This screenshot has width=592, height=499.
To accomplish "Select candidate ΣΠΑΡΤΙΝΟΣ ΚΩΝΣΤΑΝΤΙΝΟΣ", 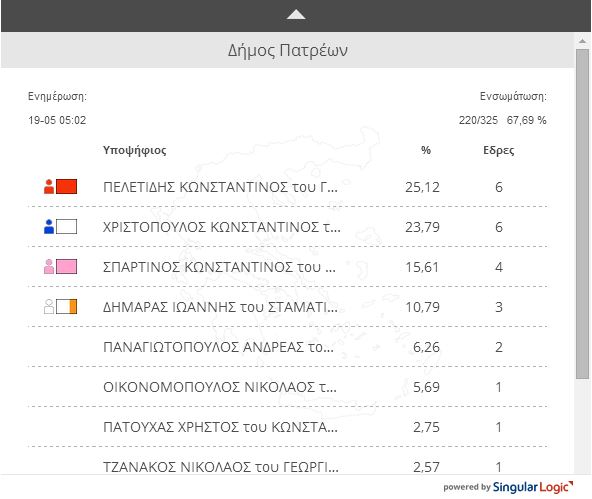I will click(219, 267).
